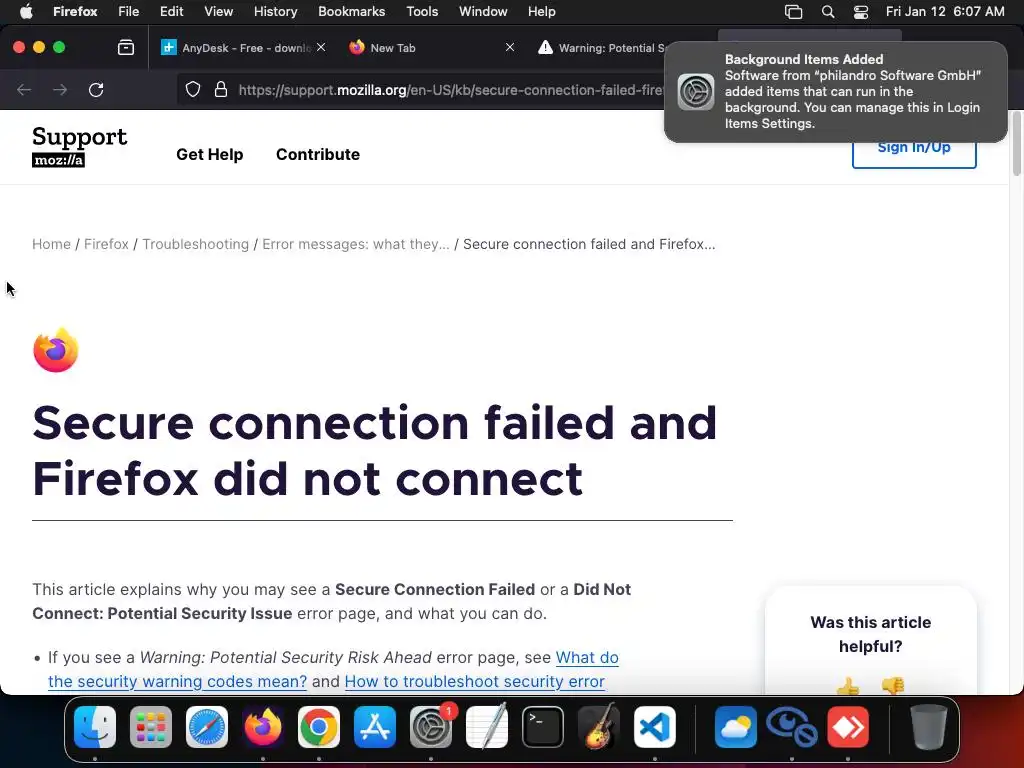Open the Contribute navigation menu

tap(317, 154)
